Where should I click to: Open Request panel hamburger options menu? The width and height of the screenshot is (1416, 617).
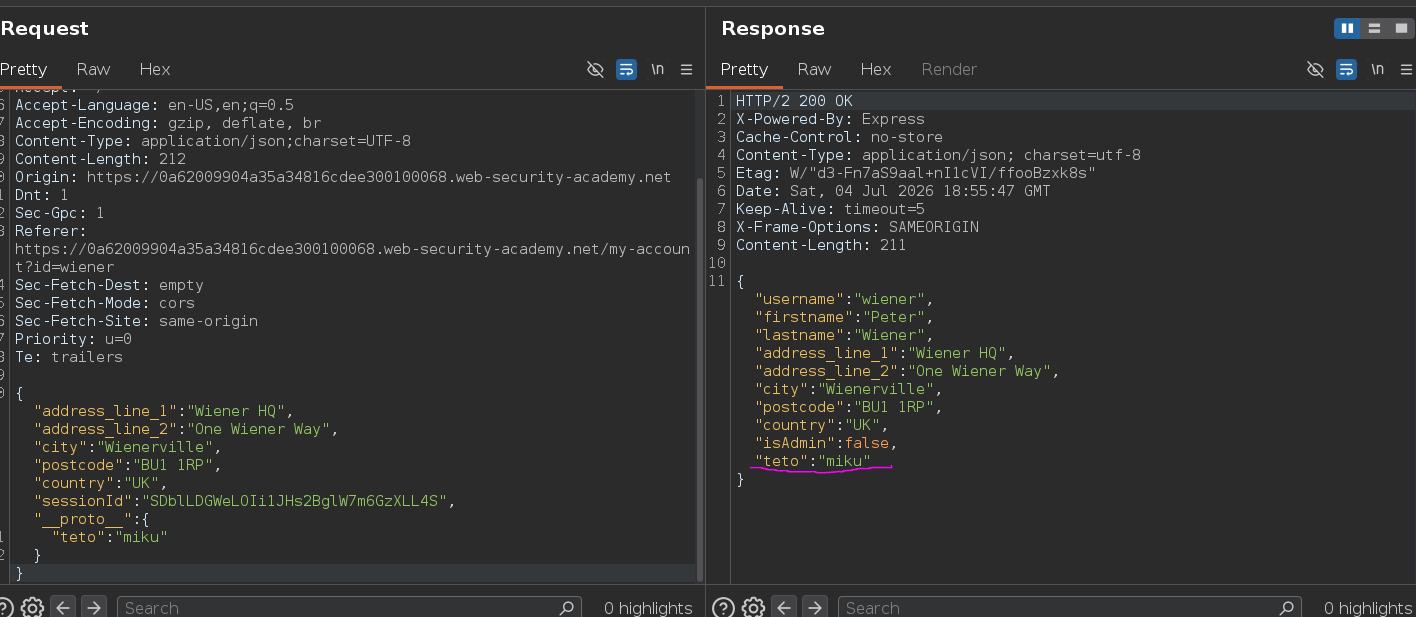coord(686,69)
